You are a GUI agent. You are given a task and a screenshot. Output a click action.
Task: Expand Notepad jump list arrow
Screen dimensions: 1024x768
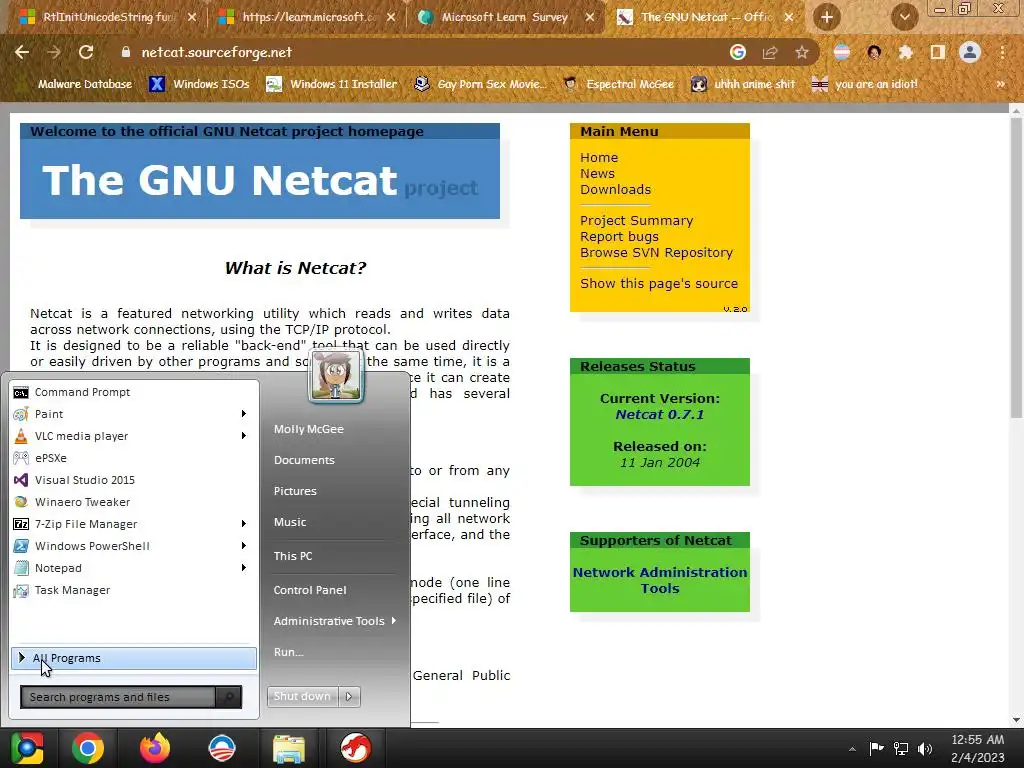244,568
